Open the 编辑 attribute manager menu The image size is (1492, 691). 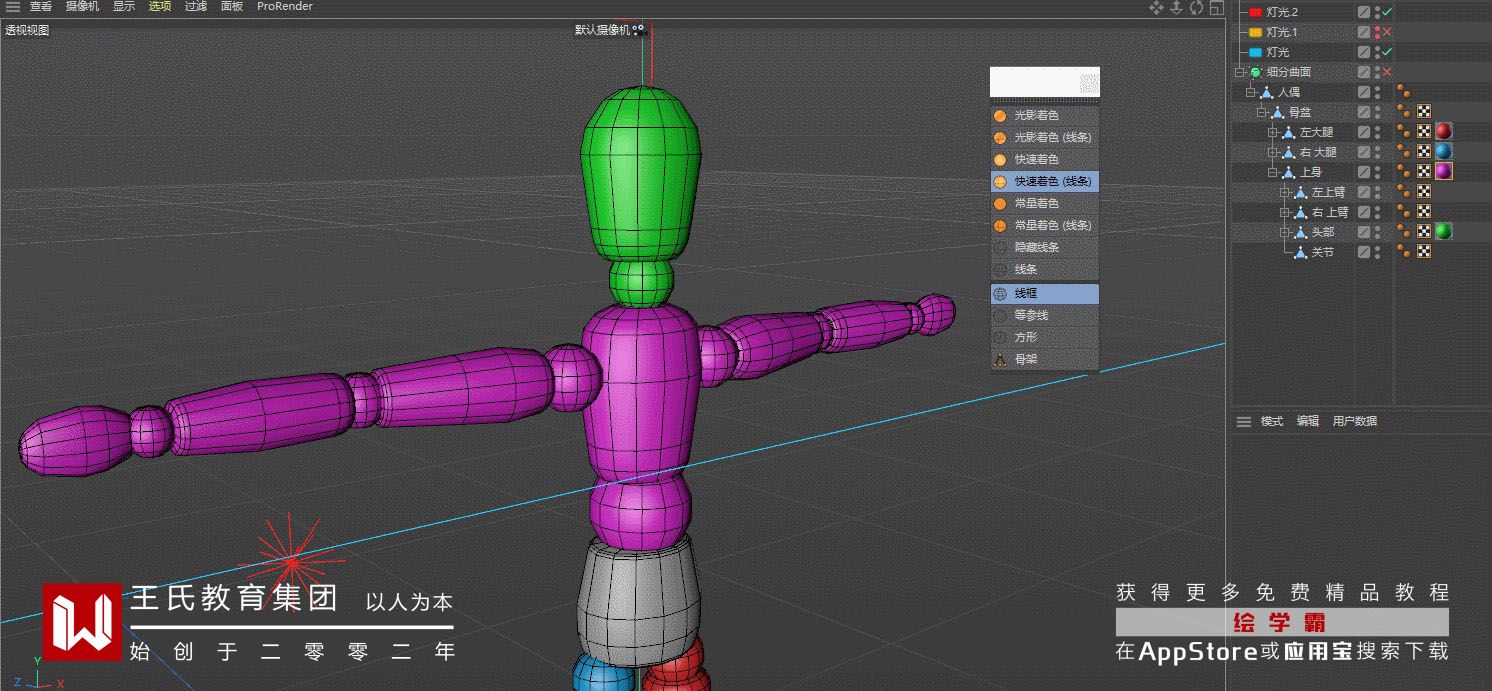[x=1308, y=421]
